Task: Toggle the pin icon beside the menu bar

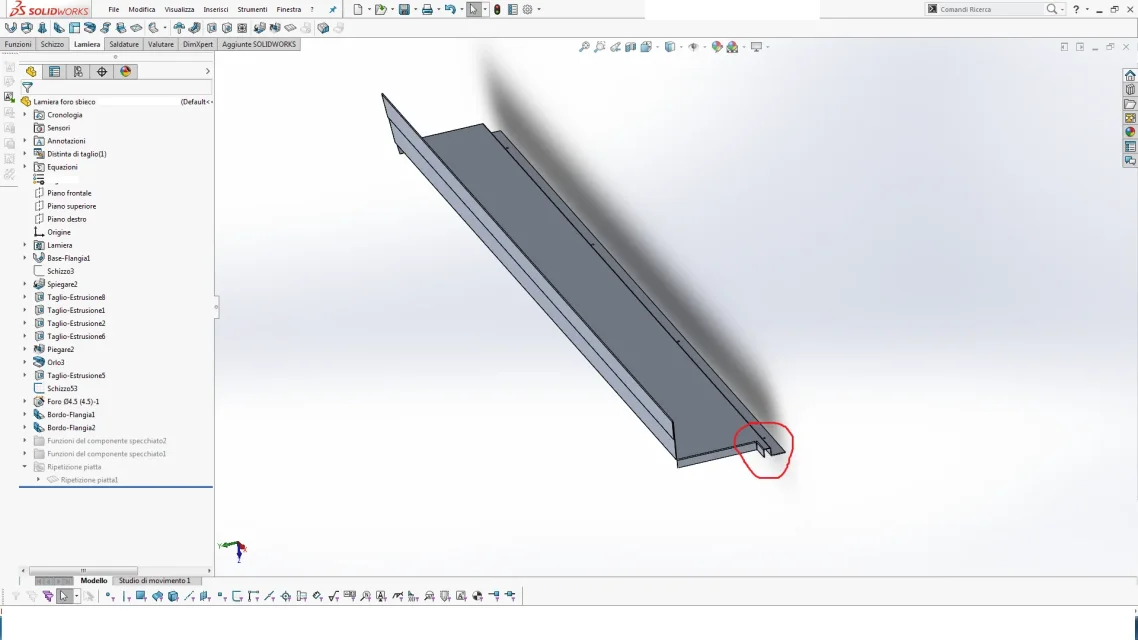Action: click(x=332, y=9)
